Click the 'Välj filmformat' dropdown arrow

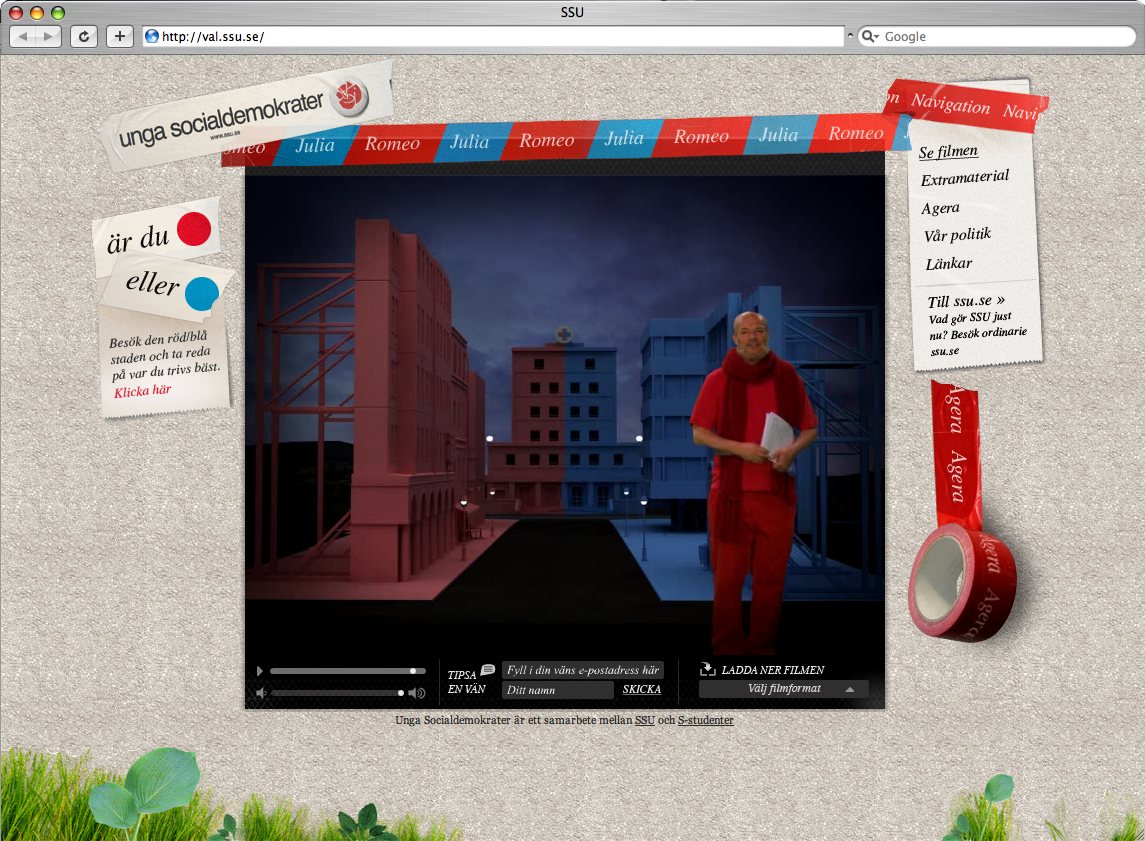tap(850, 689)
